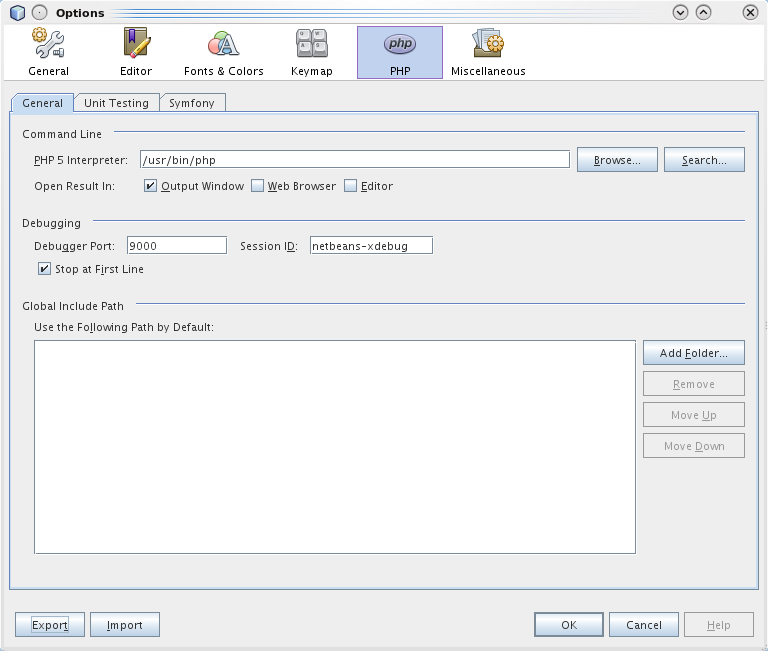This screenshot has height=651, width=768.
Task: Confirm with the OK button
Action: pyautogui.click(x=569, y=625)
